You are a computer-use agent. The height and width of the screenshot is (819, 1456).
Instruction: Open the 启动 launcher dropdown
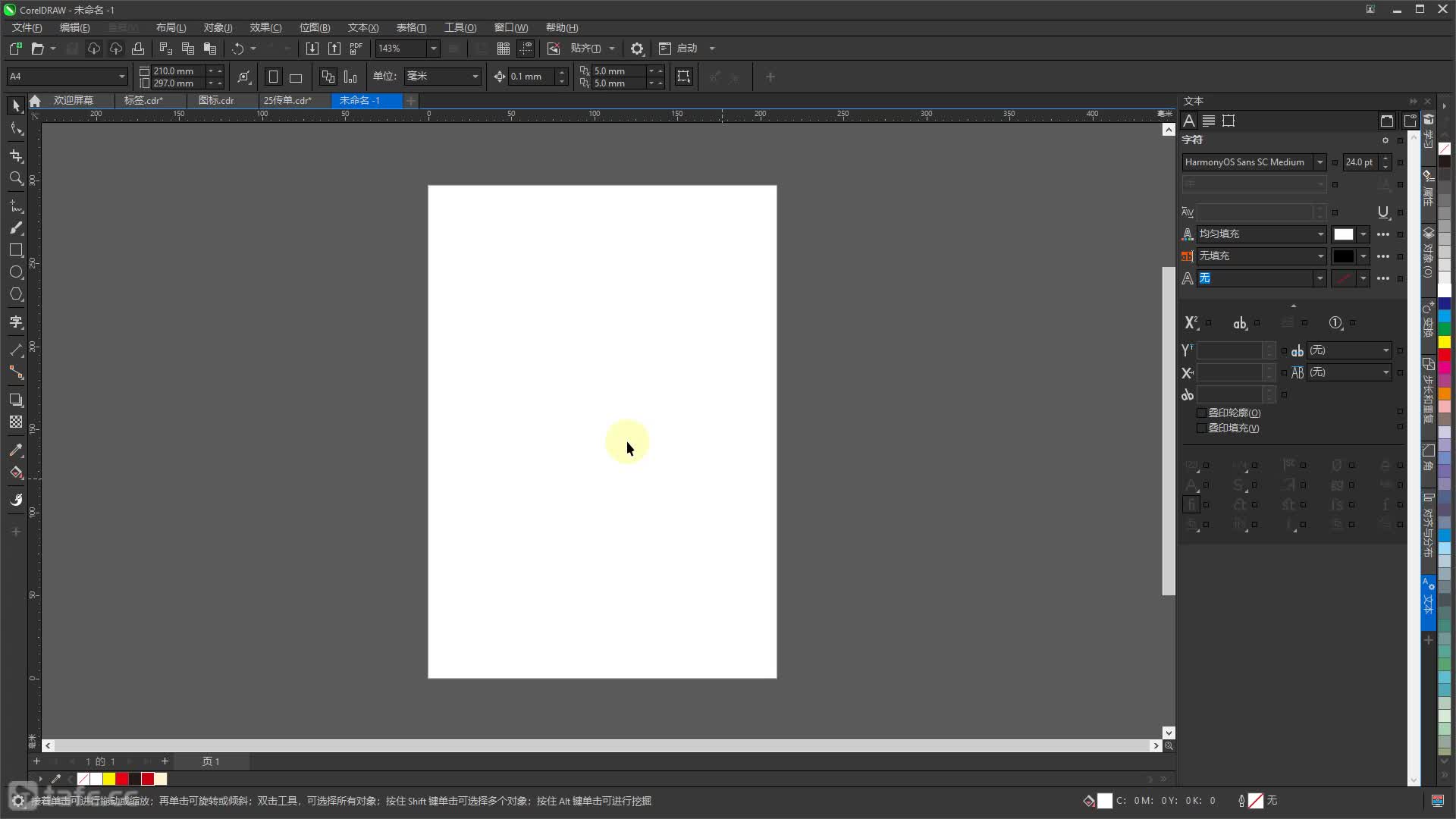tap(711, 49)
